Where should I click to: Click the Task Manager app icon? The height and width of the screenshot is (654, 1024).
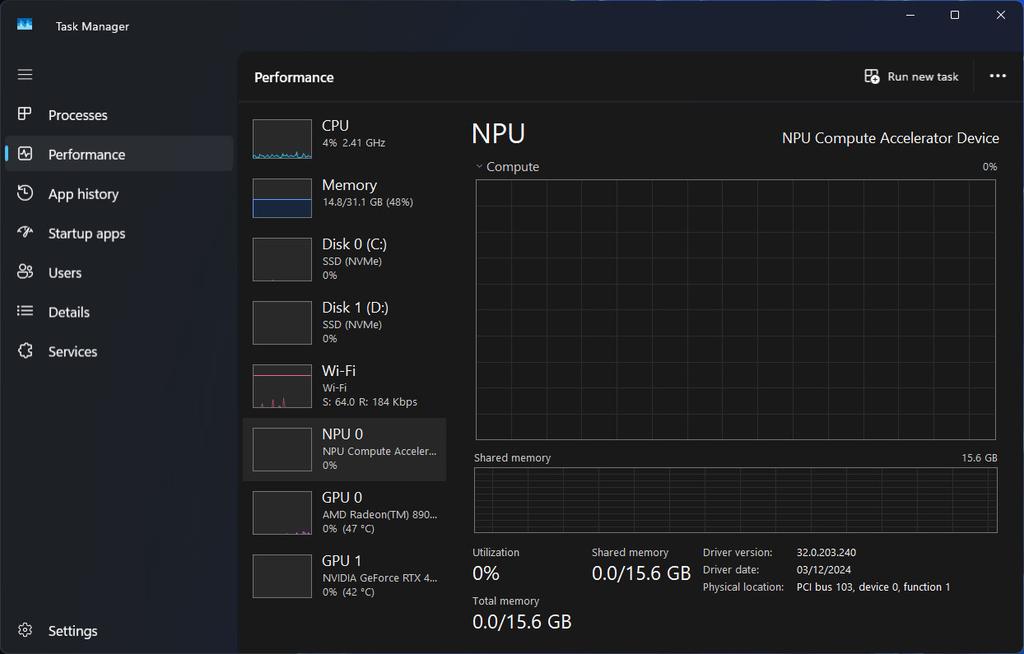pos(25,25)
